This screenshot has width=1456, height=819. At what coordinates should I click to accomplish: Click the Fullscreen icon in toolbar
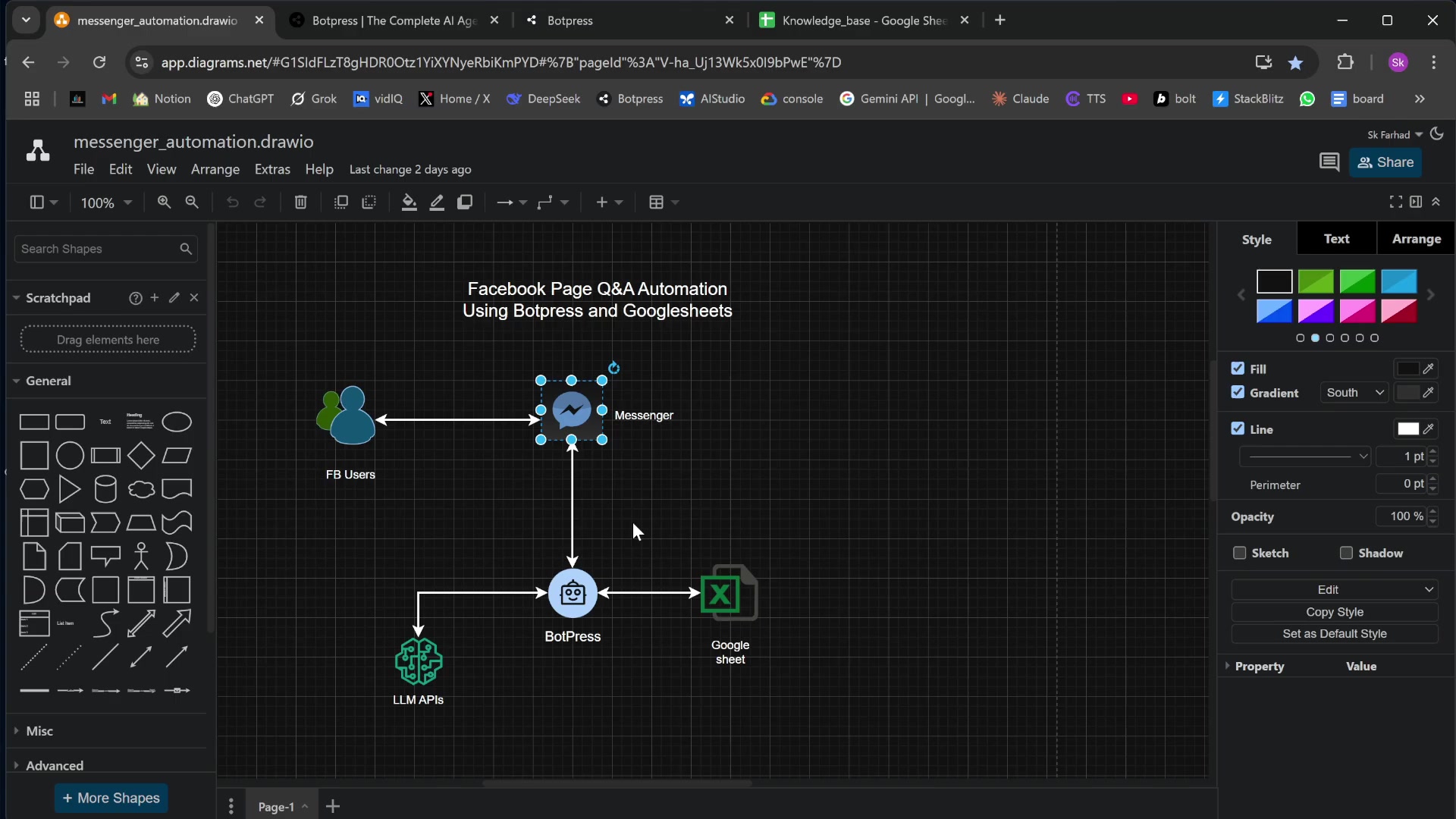pos(1395,202)
